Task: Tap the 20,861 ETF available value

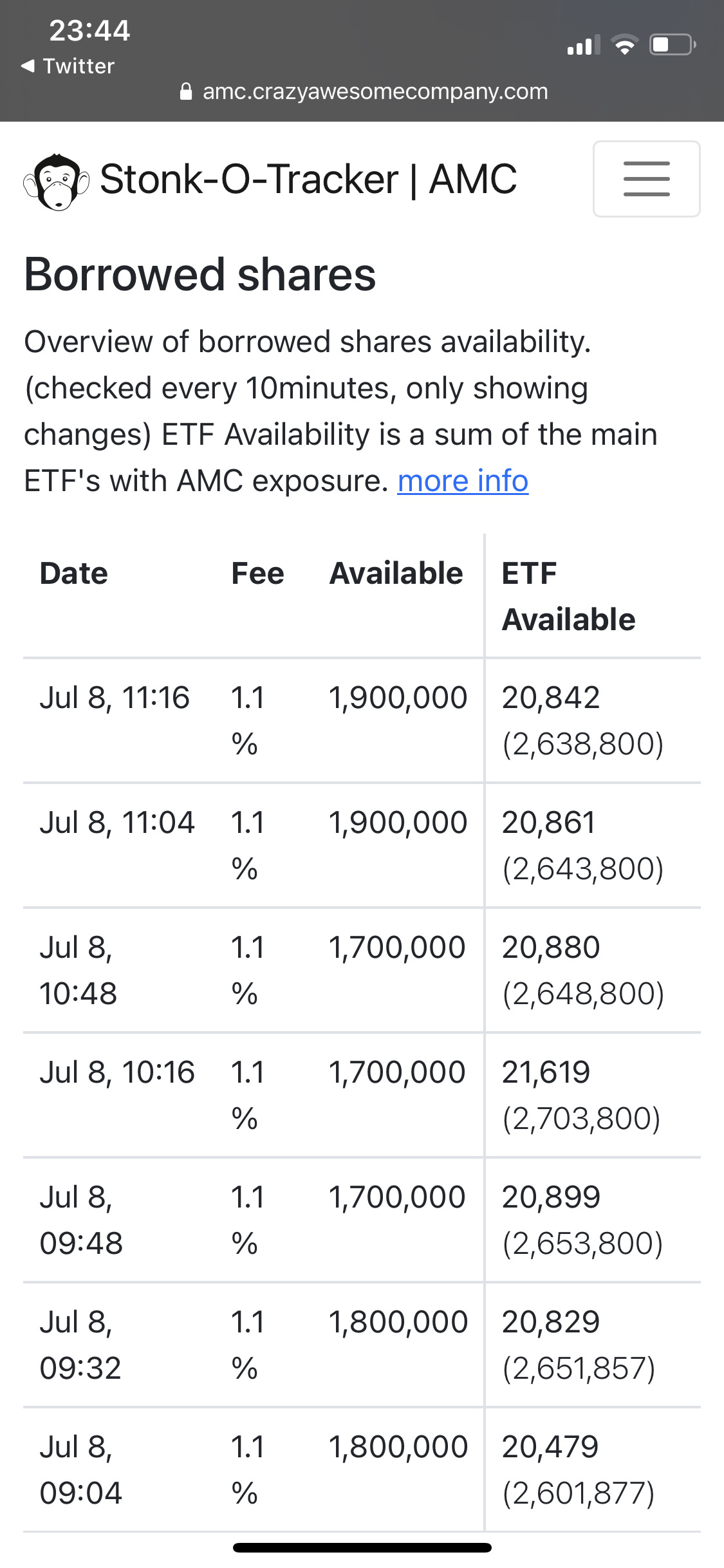Action: click(549, 823)
